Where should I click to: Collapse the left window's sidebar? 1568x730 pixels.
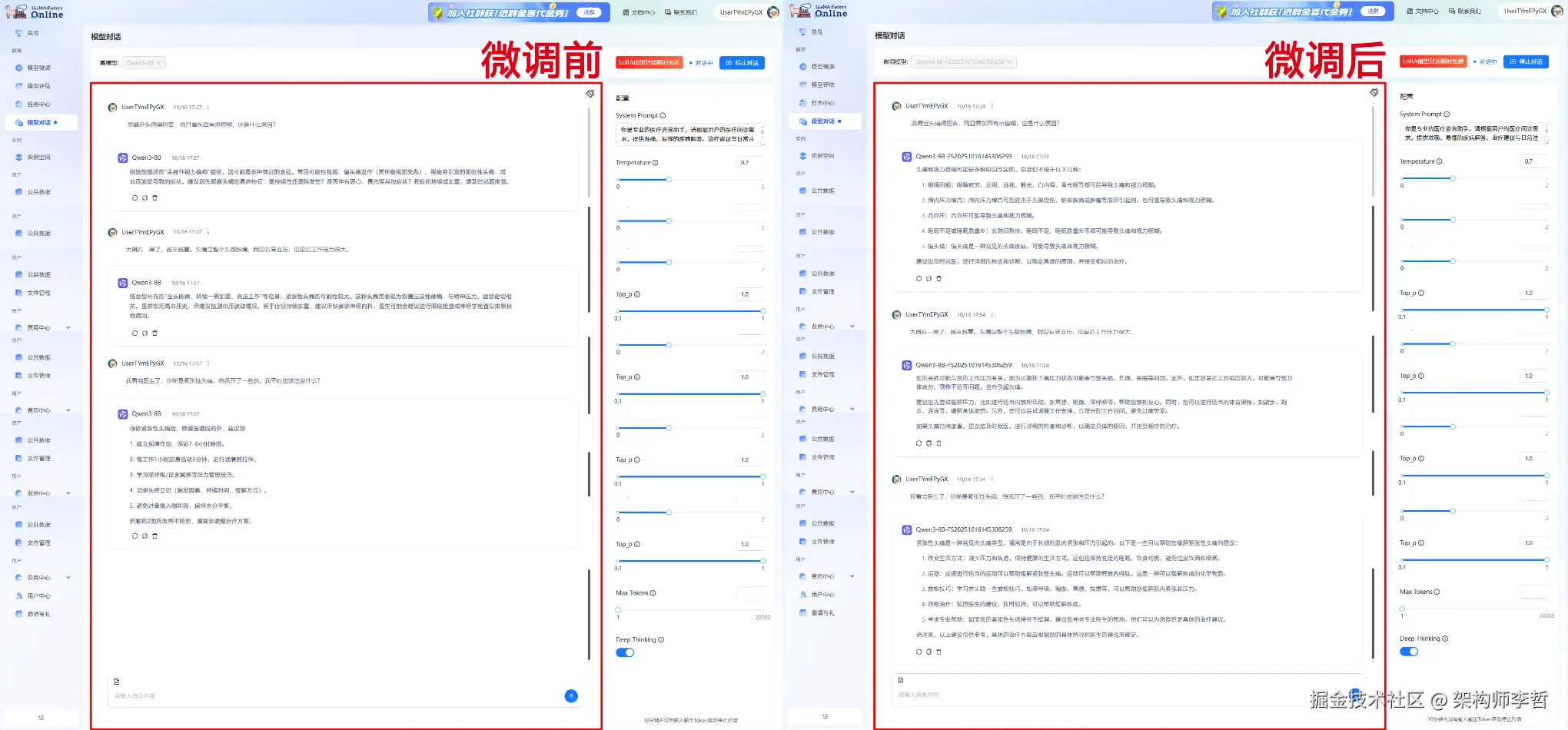tap(41, 717)
